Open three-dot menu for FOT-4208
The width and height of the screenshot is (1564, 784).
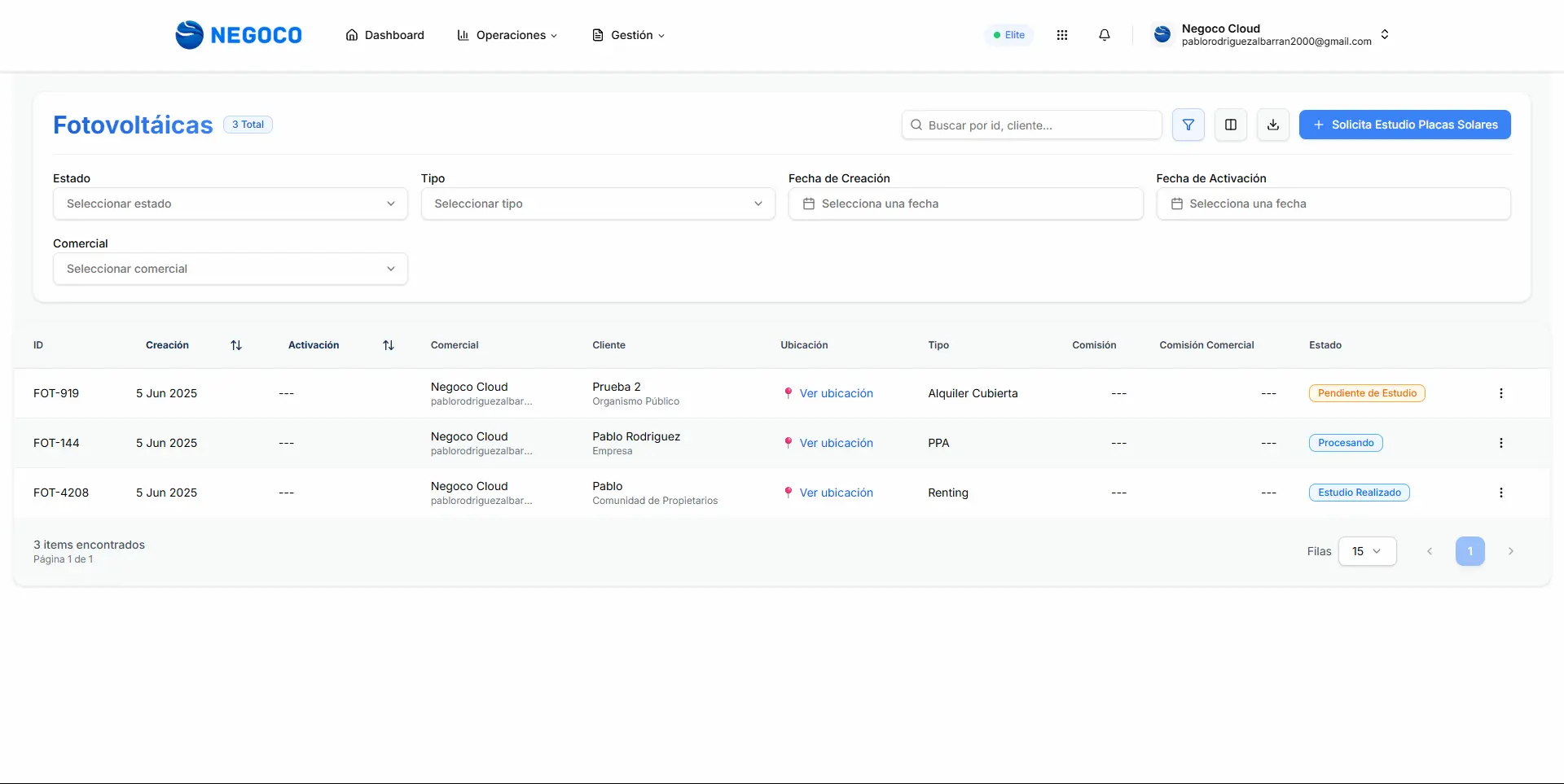coord(1500,493)
